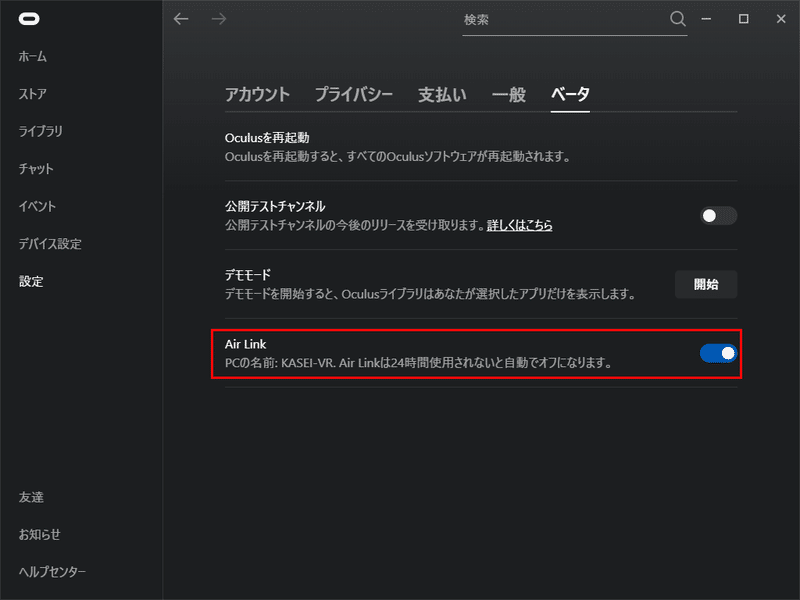The height and width of the screenshot is (600, 800).
Task: Switch to the アカウント tab
Action: (257, 94)
